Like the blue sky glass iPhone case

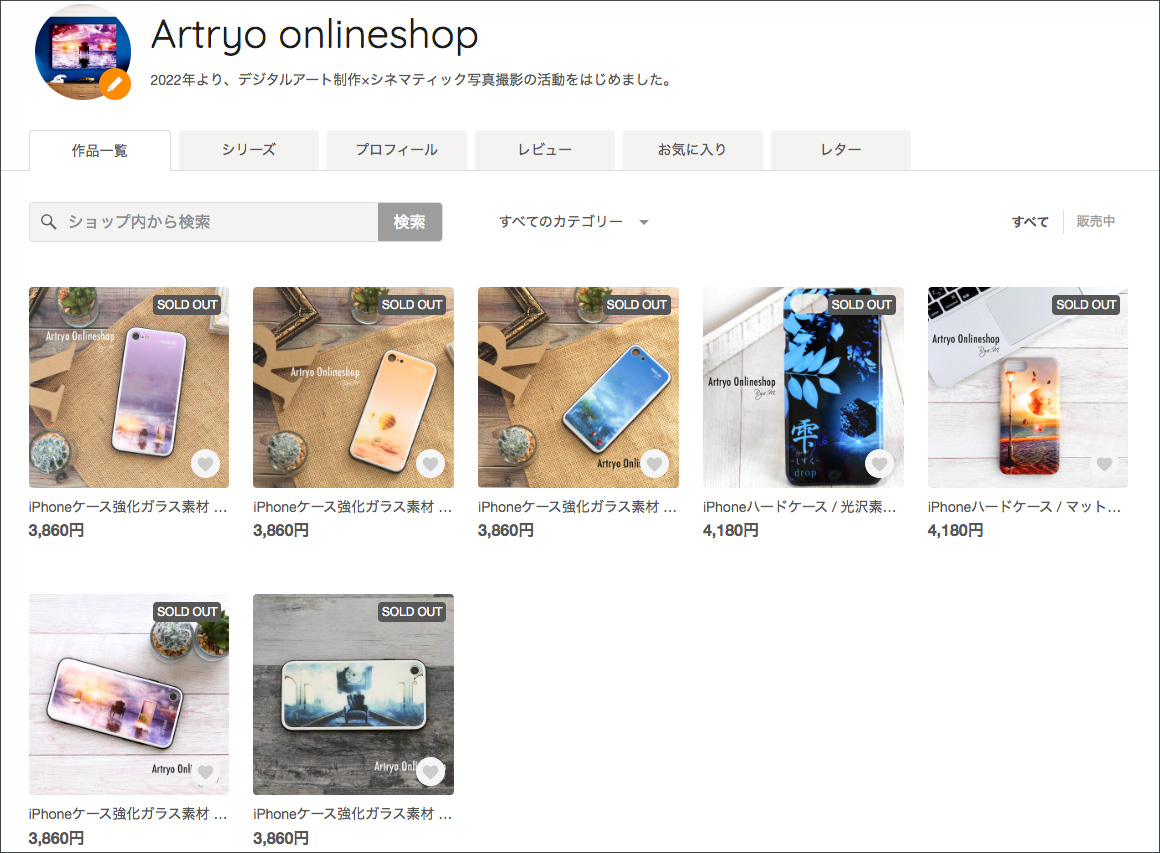tap(655, 464)
